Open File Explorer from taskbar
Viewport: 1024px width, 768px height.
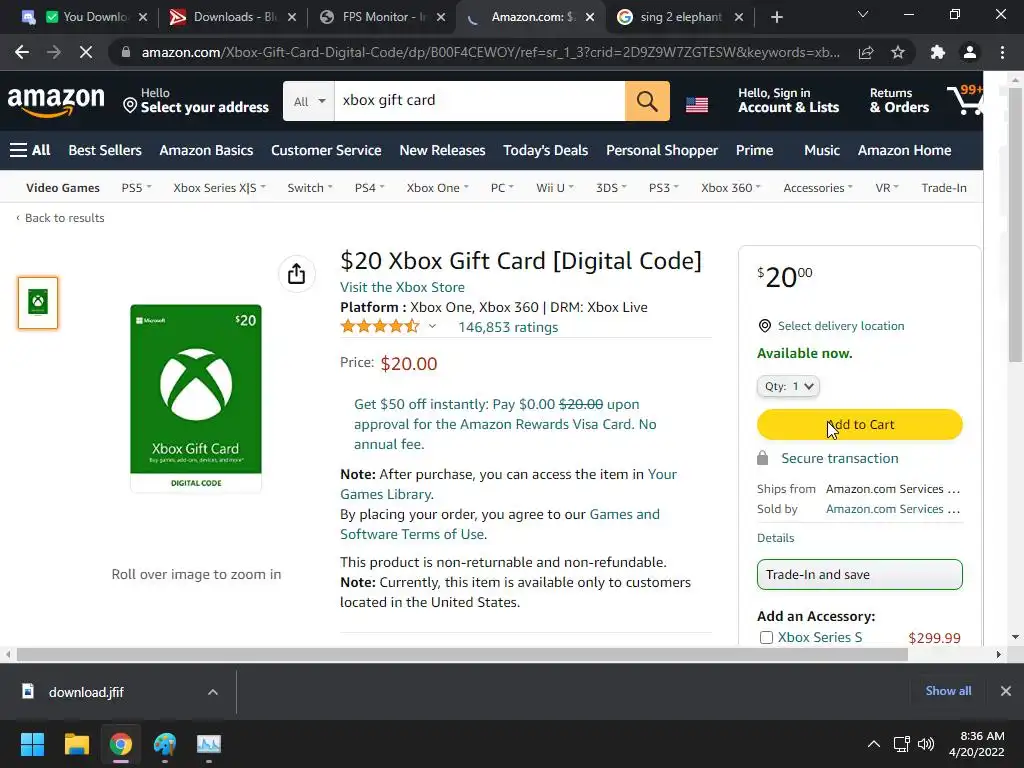pos(76,744)
